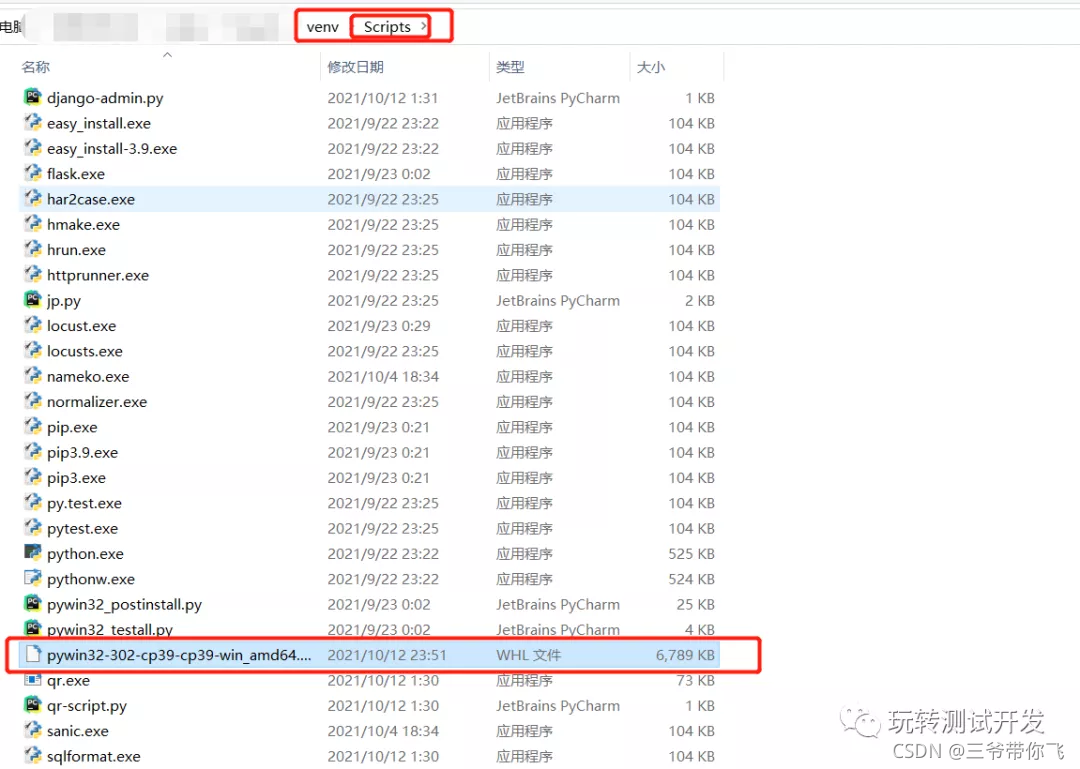The image size is (1080, 769).
Task: Select the django-admin.py PyCharm file icon
Action: [32, 97]
